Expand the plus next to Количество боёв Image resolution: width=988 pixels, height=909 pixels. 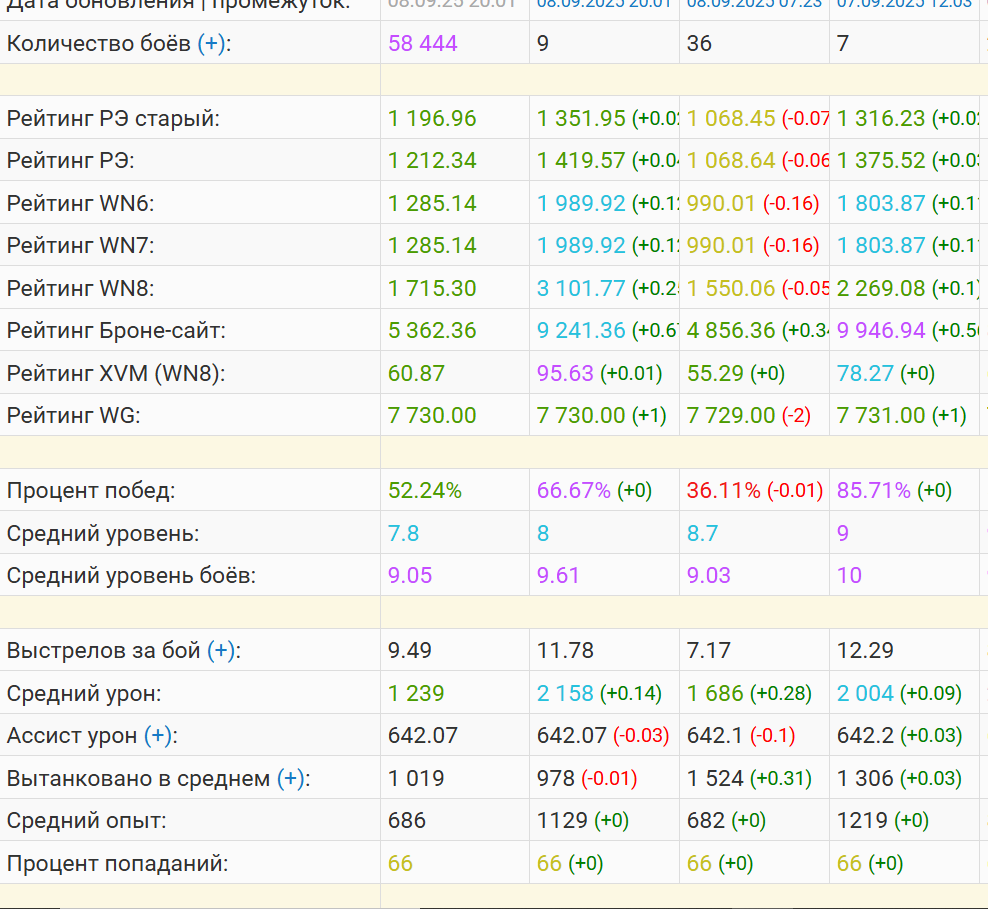click(x=211, y=44)
